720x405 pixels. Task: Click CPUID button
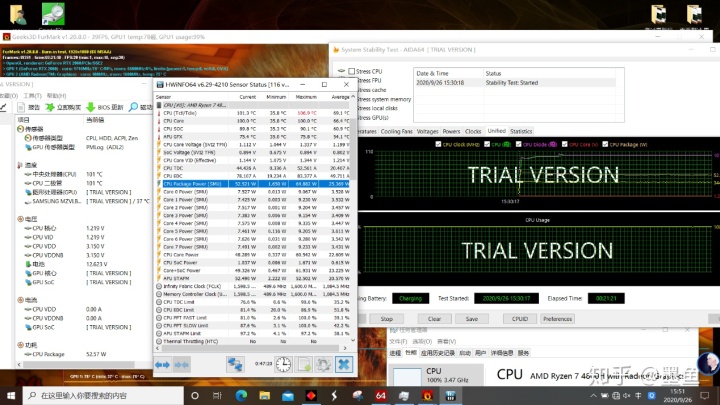point(520,319)
